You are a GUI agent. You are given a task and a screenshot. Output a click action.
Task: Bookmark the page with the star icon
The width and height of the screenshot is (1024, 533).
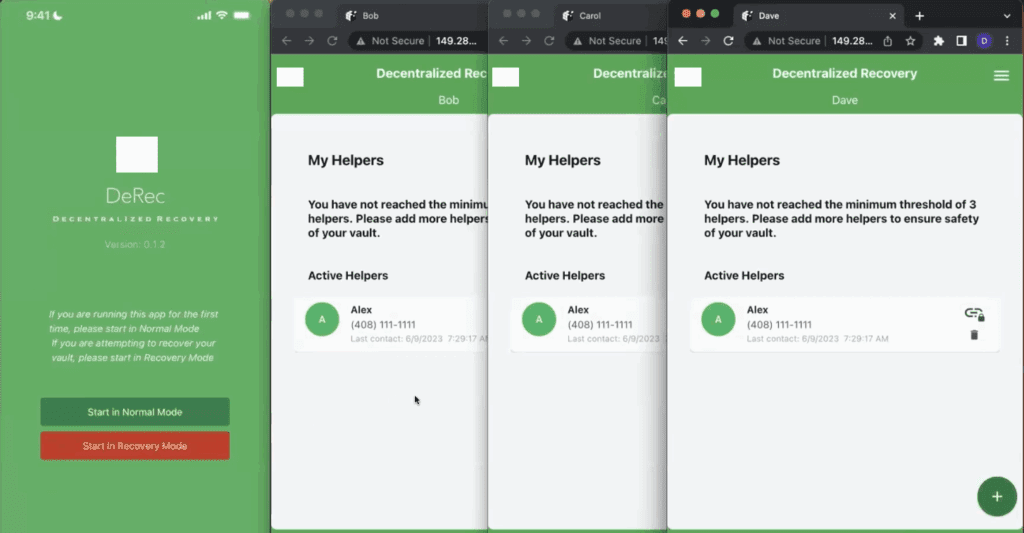coord(910,41)
